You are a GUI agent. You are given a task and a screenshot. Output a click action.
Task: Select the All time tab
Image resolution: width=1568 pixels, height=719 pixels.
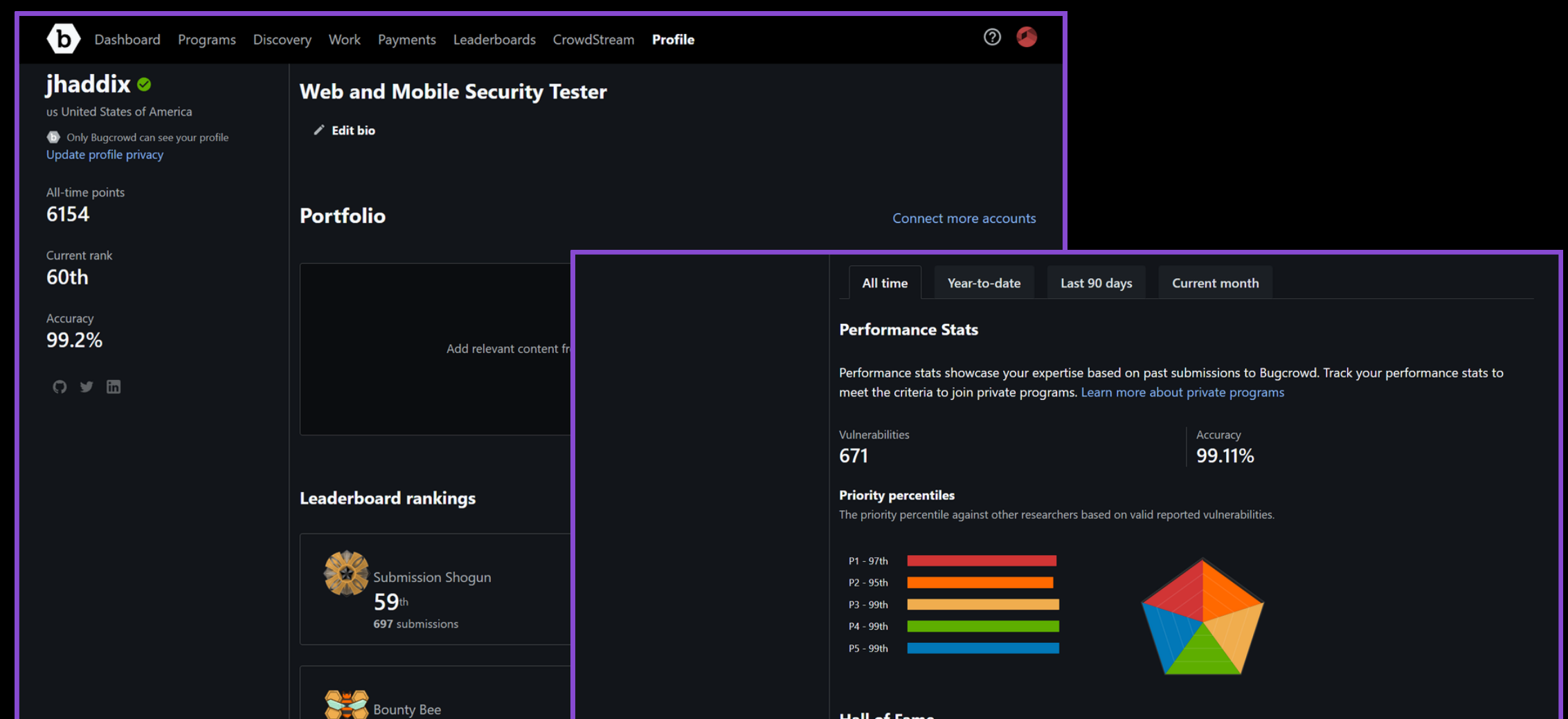885,283
